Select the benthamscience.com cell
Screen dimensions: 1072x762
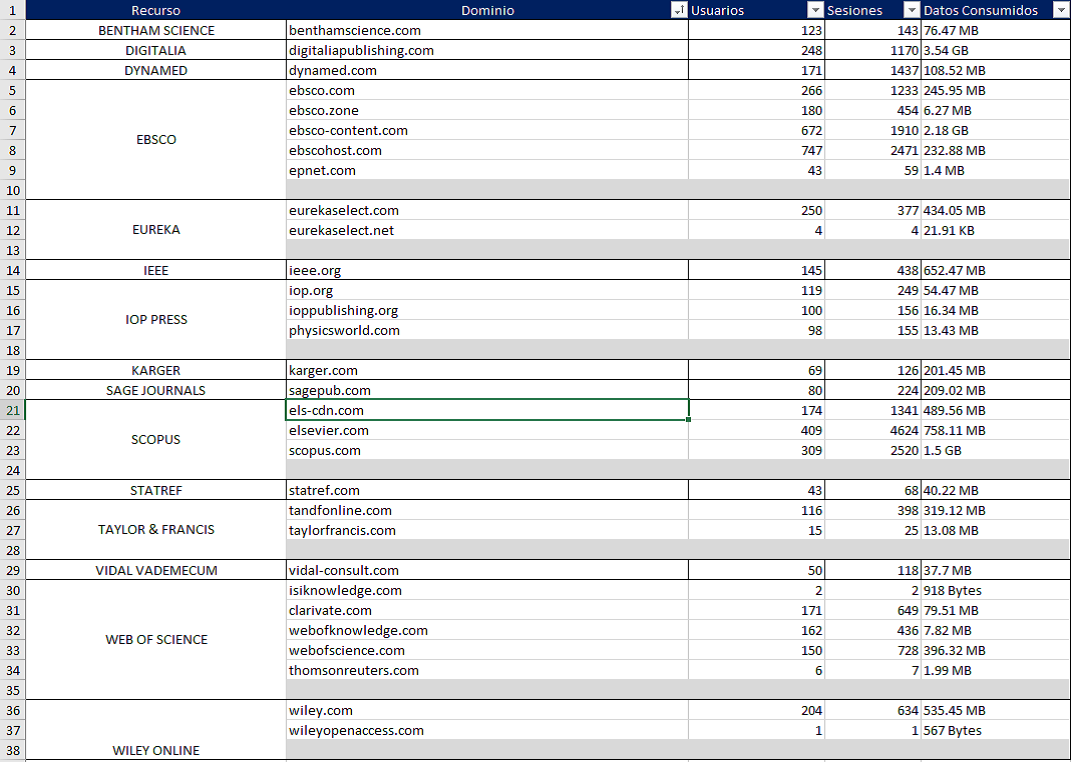coord(487,30)
